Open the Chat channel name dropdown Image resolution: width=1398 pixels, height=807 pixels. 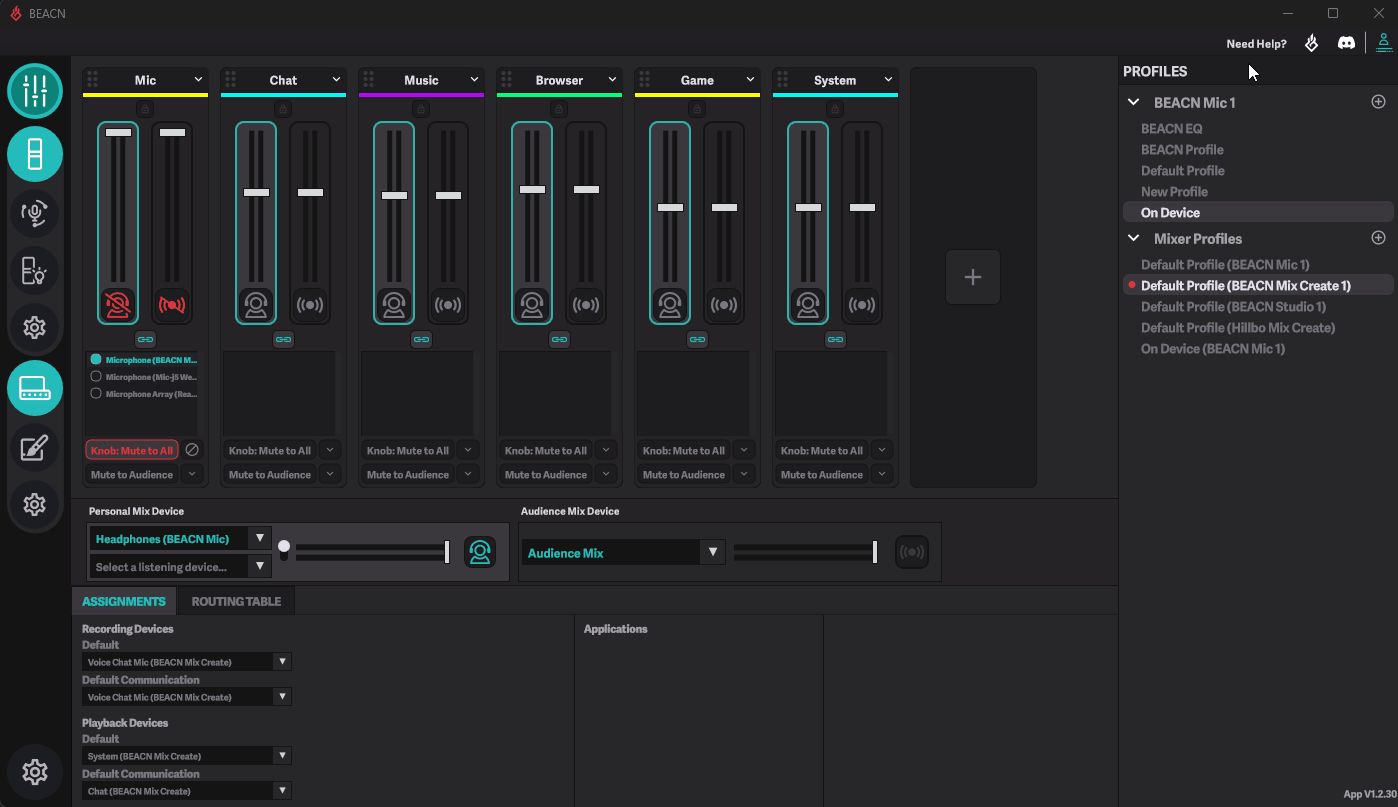[336, 80]
